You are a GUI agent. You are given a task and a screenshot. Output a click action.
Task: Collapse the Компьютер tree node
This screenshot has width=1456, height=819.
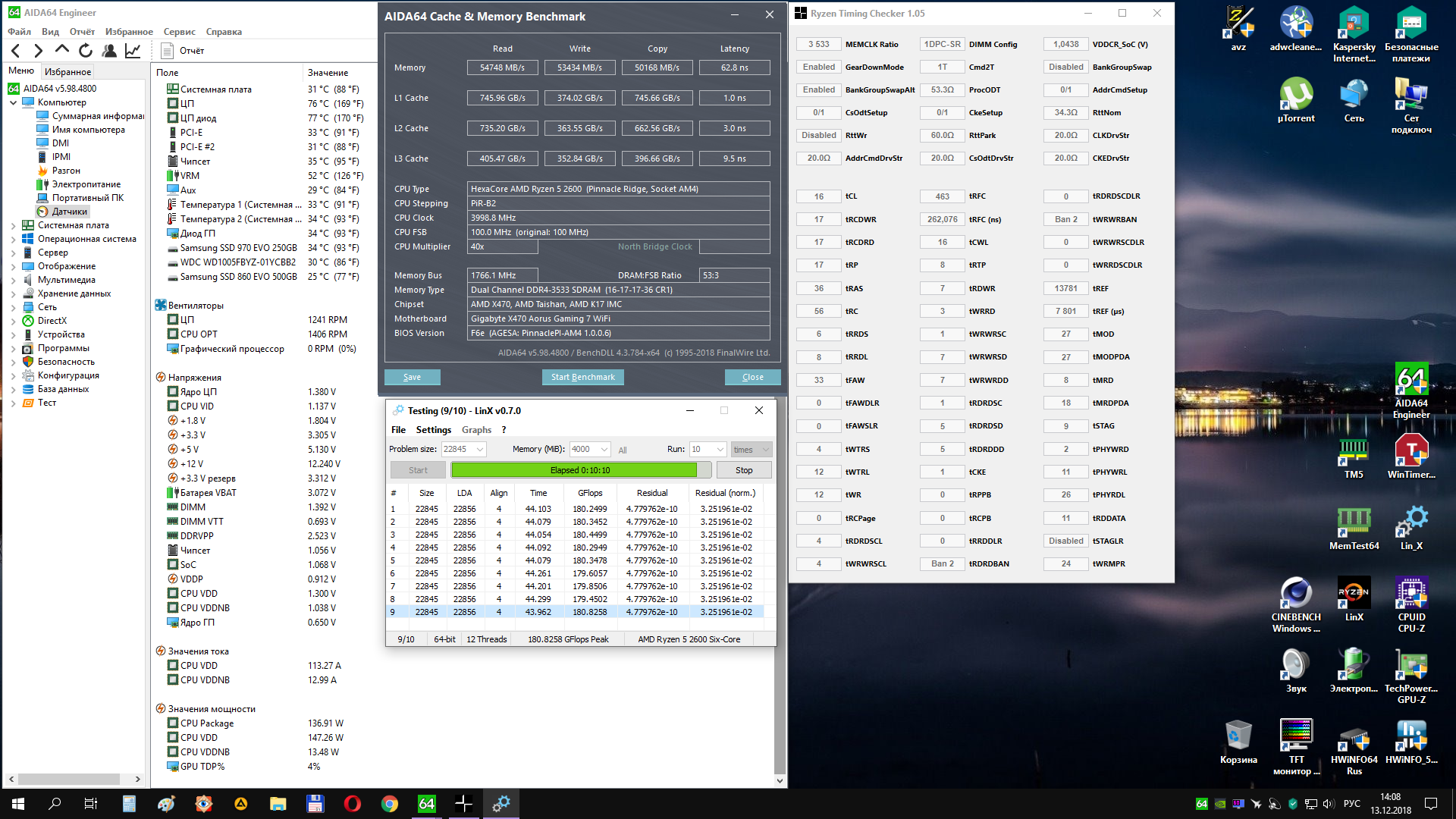13,102
